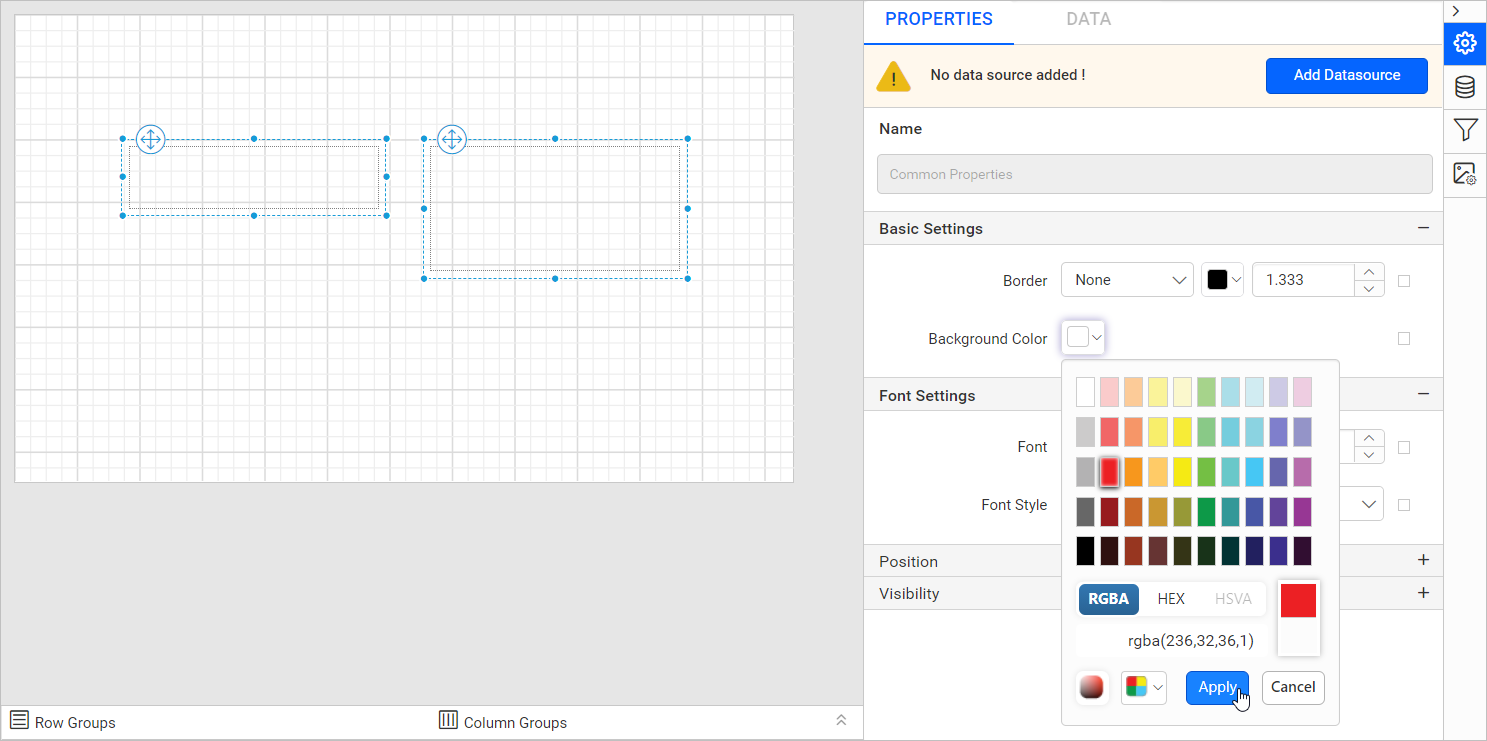Open the filter panel from the right sidebar

(x=1464, y=130)
